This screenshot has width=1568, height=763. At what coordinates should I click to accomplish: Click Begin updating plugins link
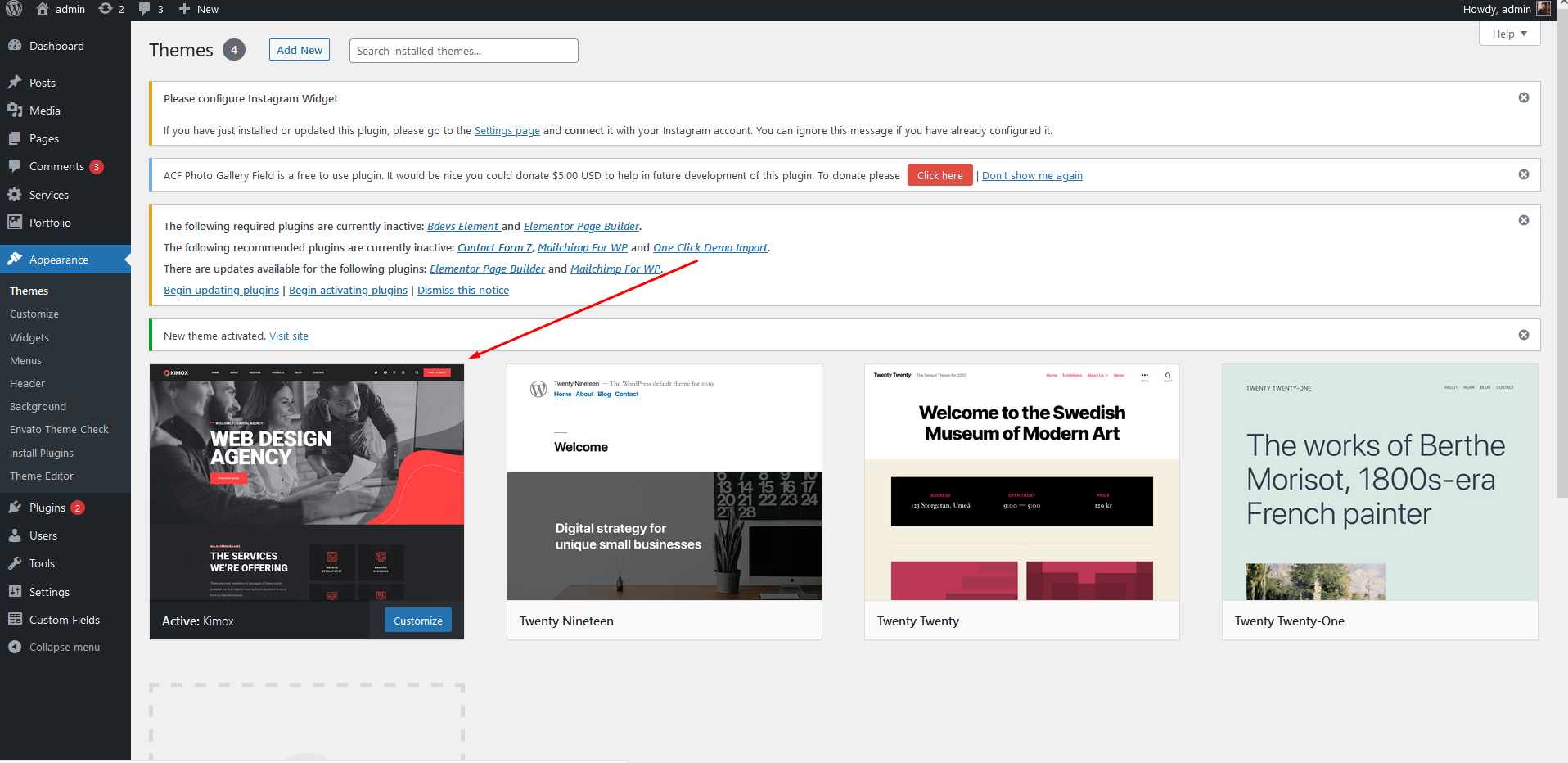(221, 290)
